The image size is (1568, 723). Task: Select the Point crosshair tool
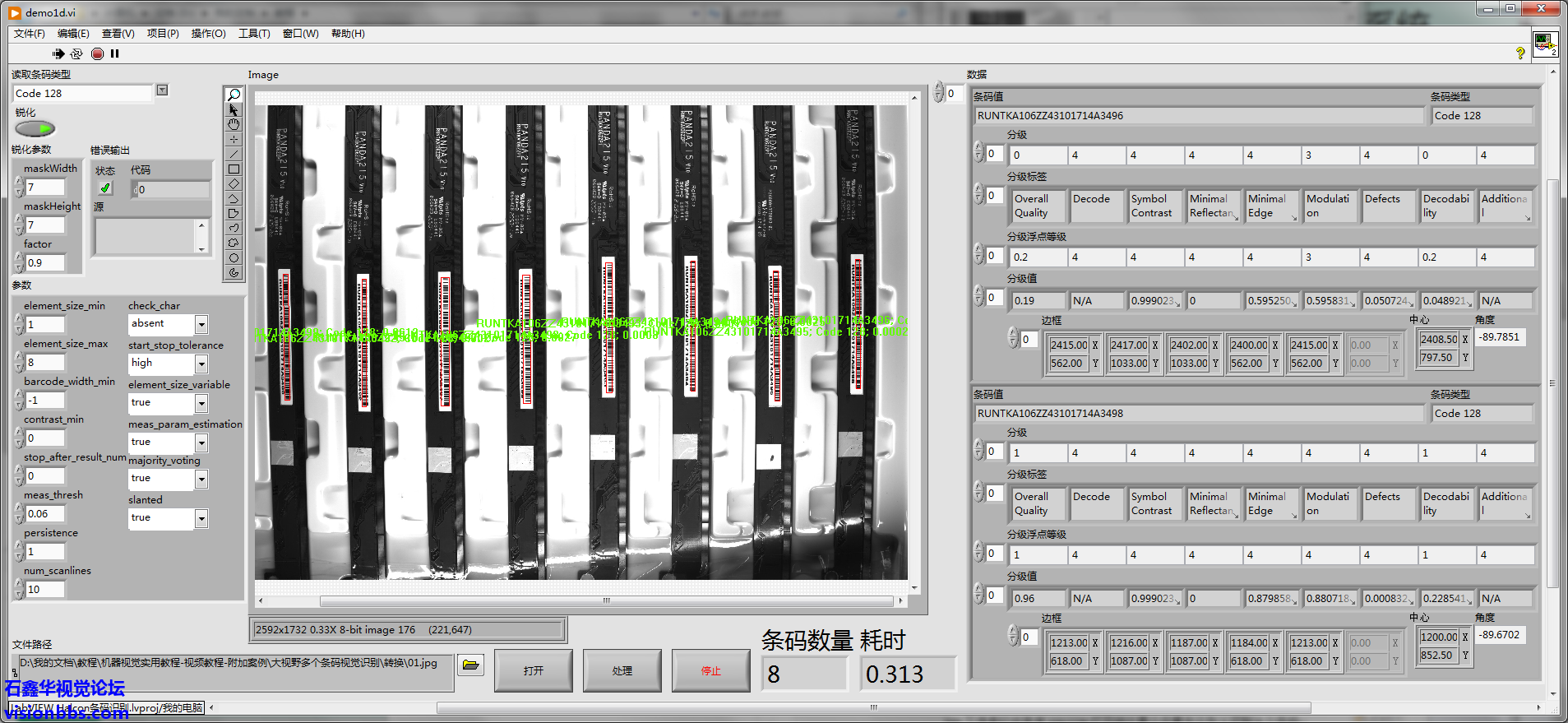click(234, 139)
